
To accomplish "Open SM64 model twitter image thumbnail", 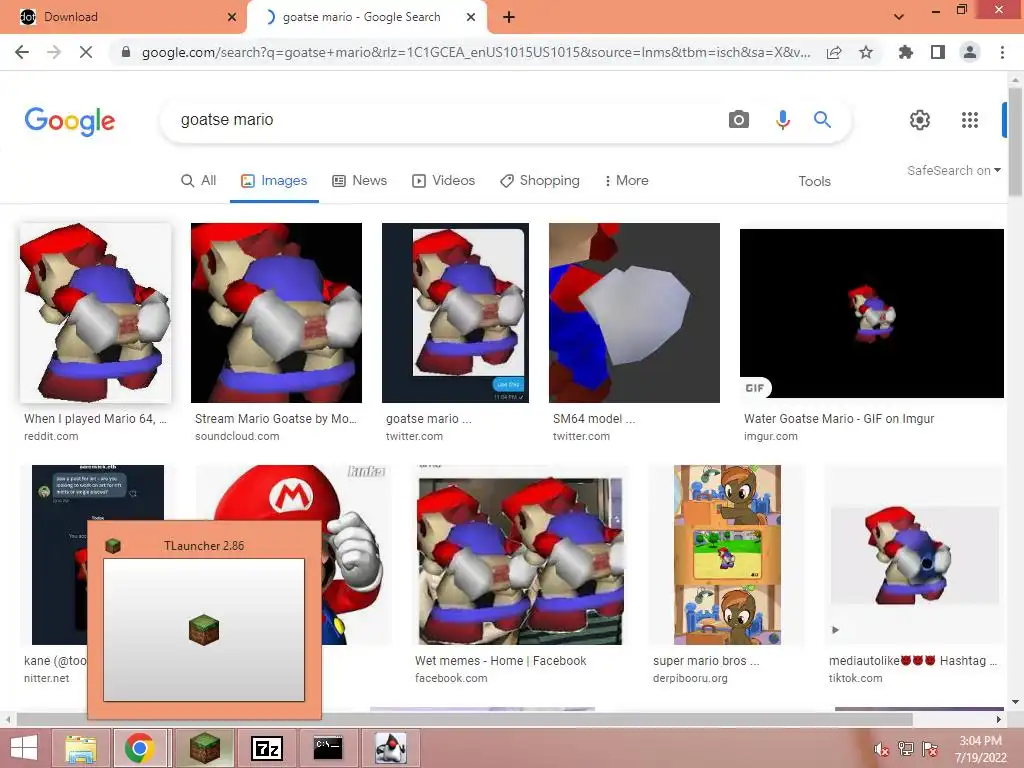I will [x=634, y=313].
